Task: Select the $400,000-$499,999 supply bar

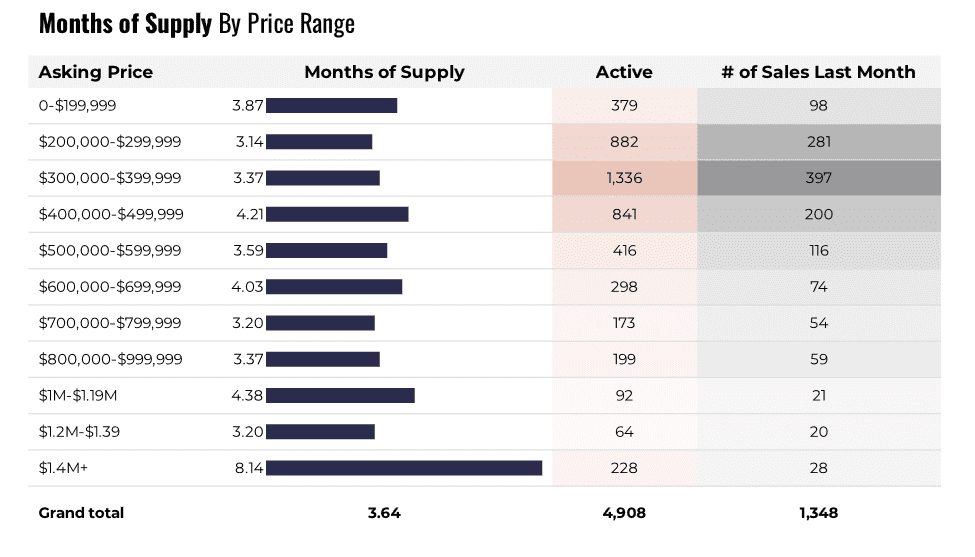Action: click(337, 214)
